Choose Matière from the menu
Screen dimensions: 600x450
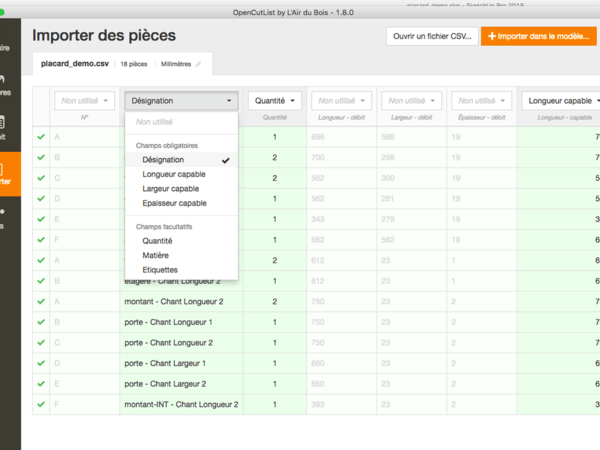[x=181, y=256]
